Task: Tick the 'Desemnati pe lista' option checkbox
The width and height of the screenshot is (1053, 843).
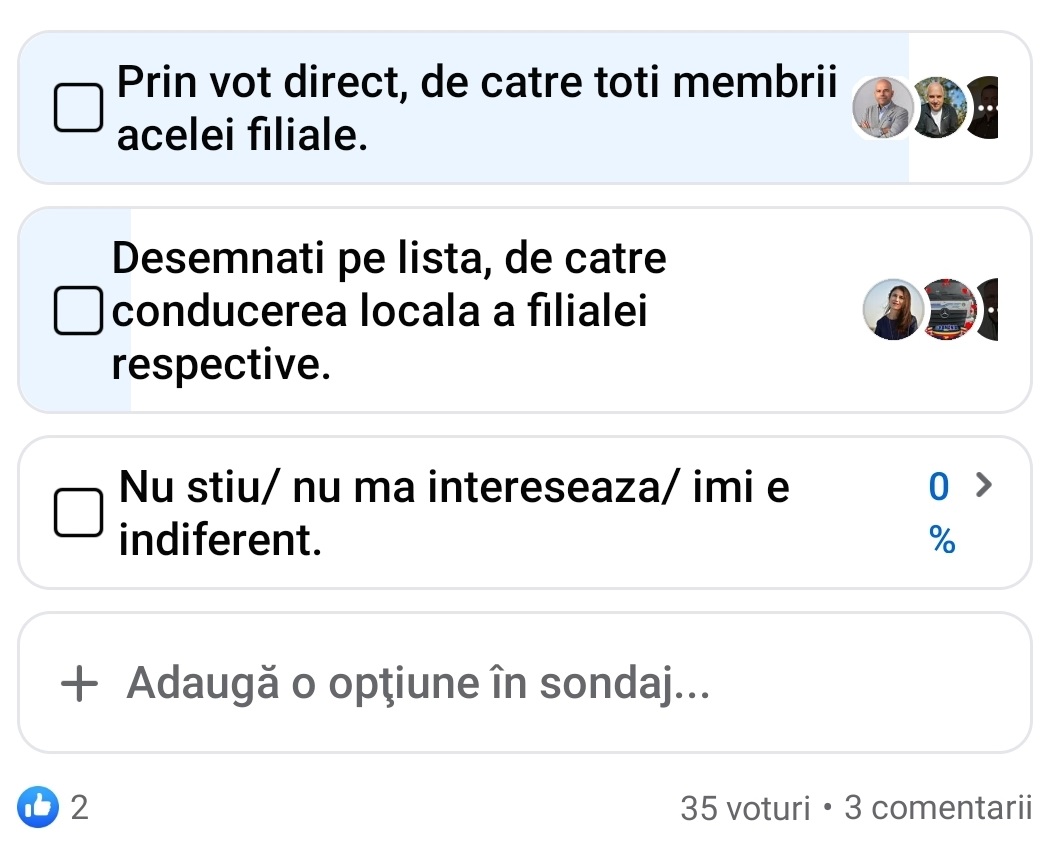Action: (x=77, y=312)
